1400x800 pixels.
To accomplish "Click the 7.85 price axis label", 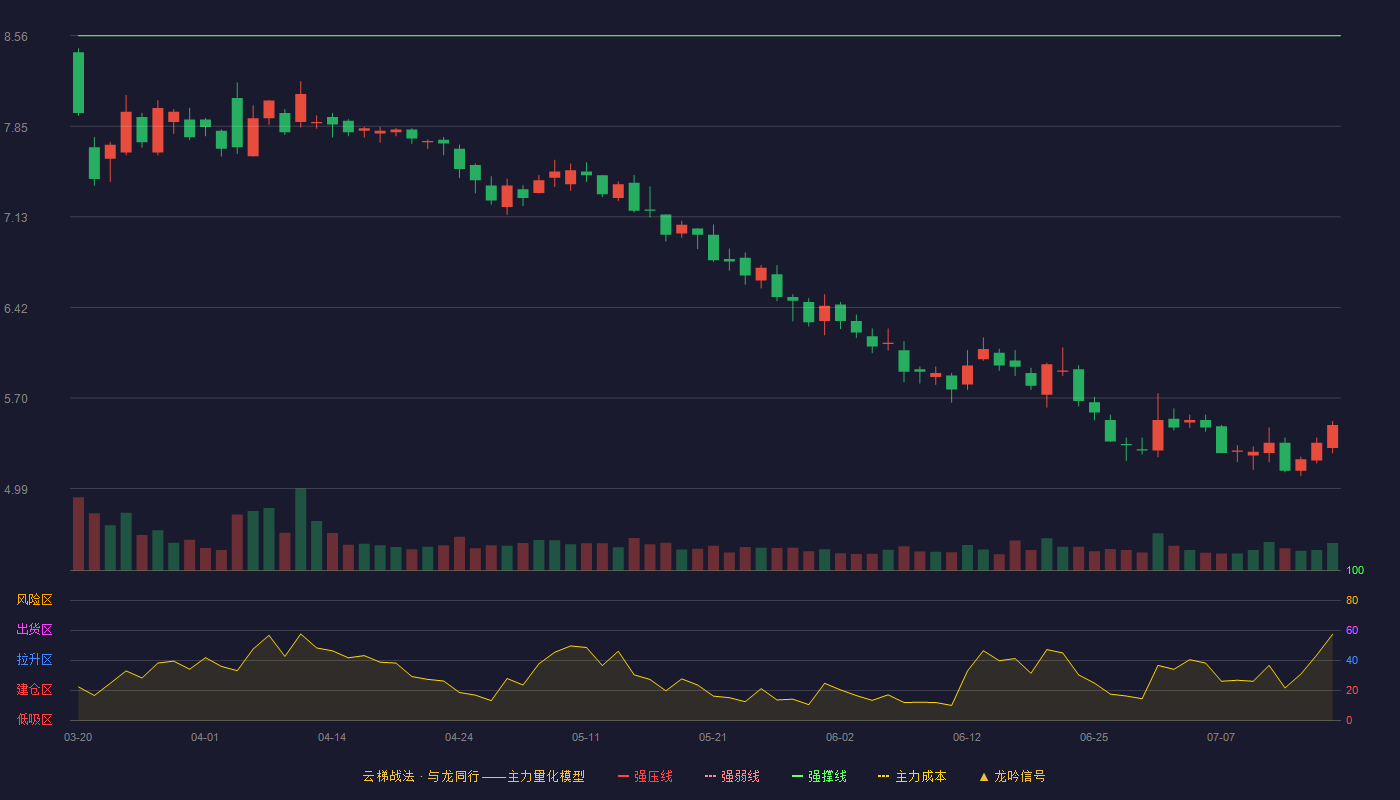I will pos(16,128).
